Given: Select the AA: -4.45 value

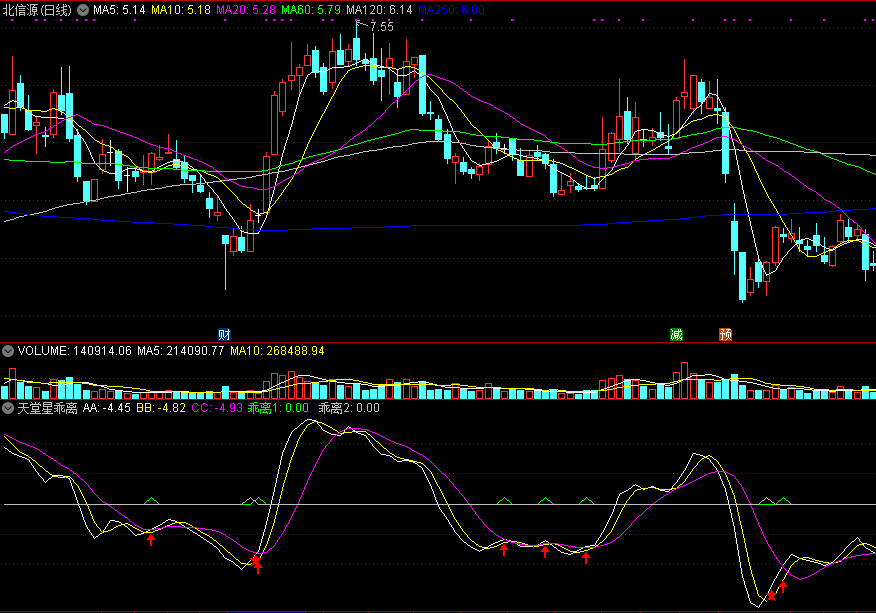Looking at the screenshot, I should 107,408.
